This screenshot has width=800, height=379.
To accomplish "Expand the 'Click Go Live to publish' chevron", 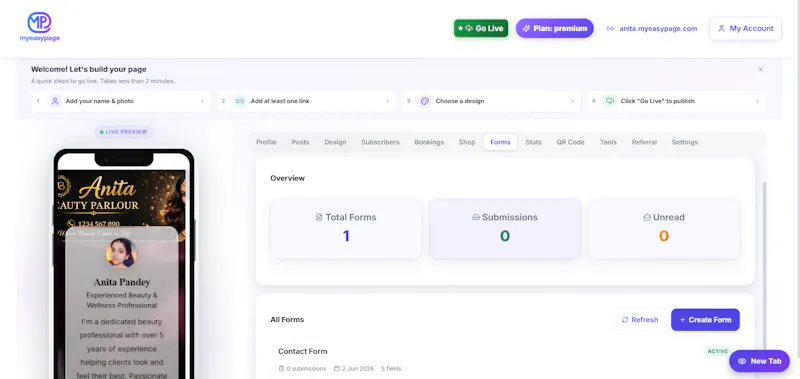I will click(x=757, y=101).
